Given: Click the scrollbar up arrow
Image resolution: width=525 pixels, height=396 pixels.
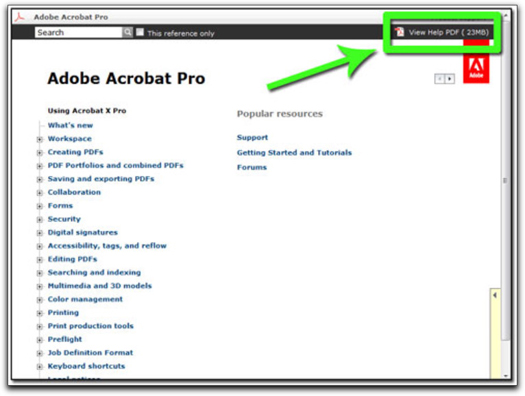Looking at the screenshot, I should tap(506, 15).
